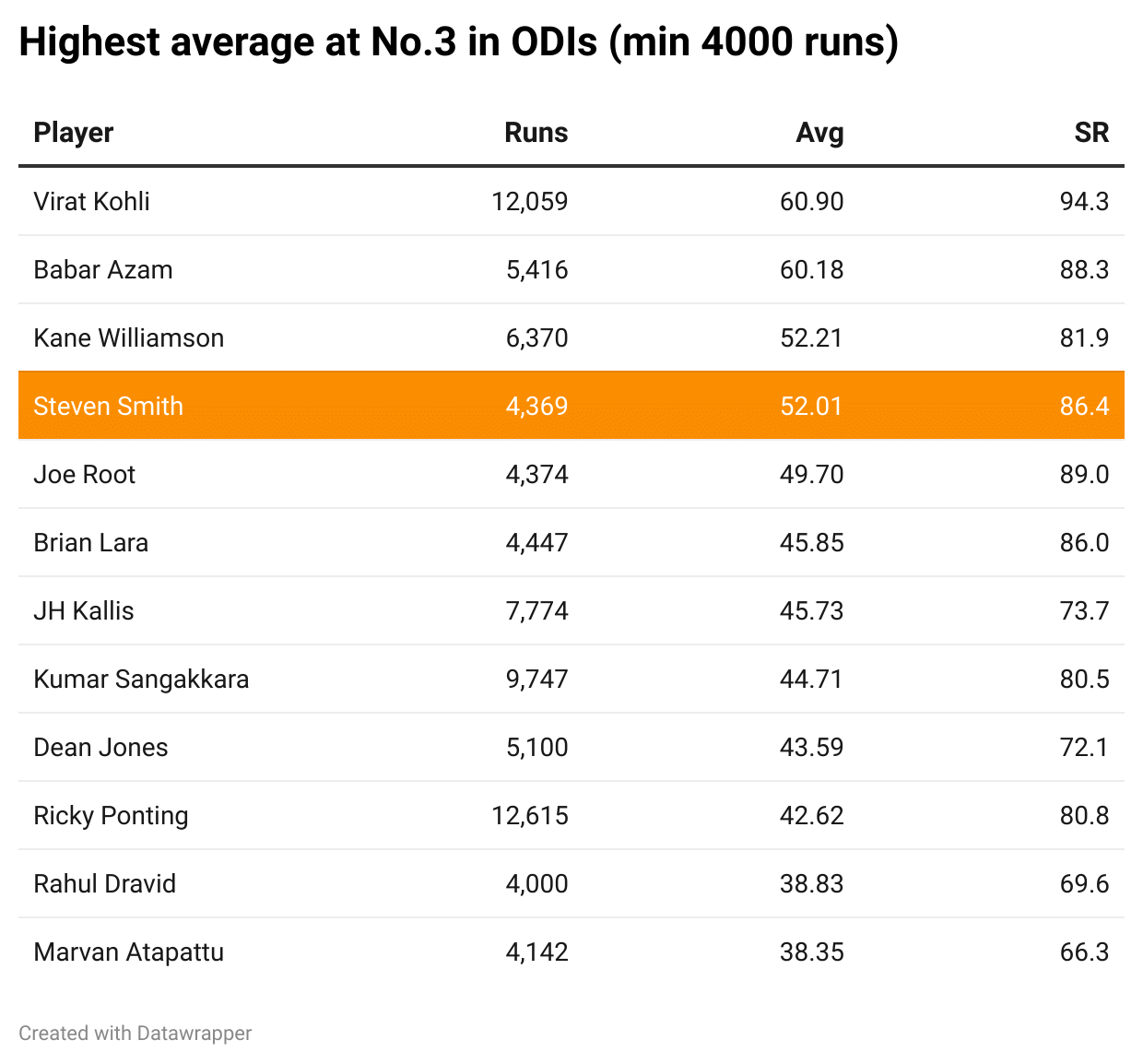The height and width of the screenshot is (1064, 1143).
Task: Click the Player column header
Action: (74, 133)
